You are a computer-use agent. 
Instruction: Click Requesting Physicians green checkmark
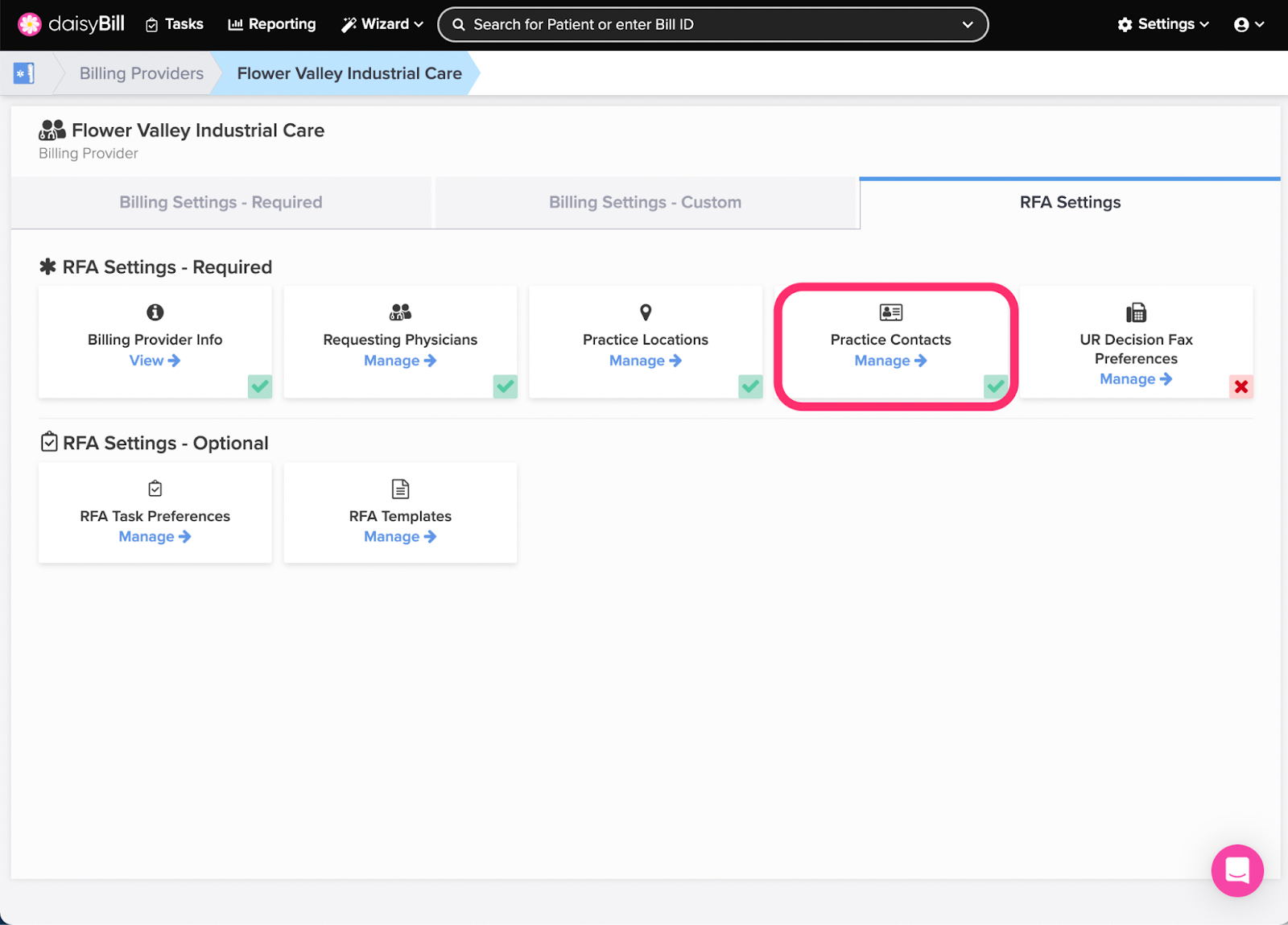tap(506, 386)
